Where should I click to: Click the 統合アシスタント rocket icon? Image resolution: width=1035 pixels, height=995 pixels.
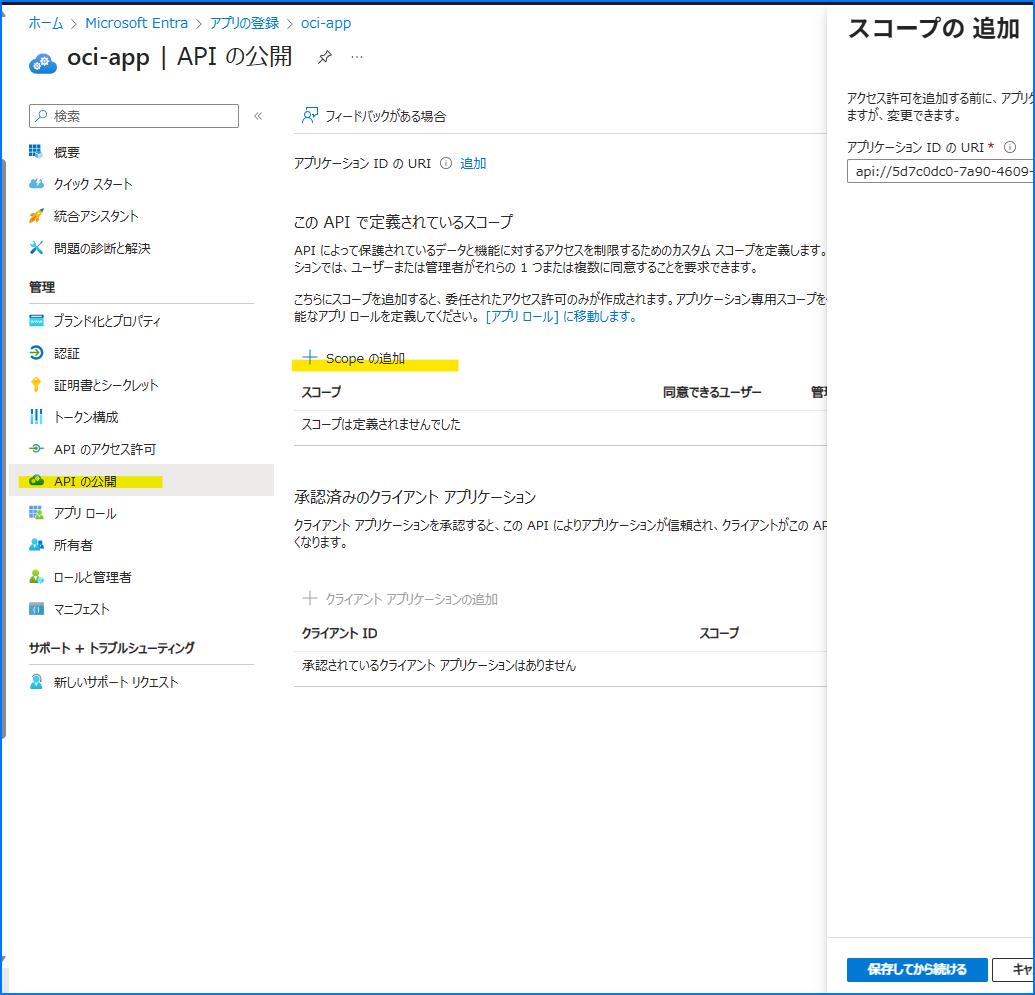(x=36, y=216)
